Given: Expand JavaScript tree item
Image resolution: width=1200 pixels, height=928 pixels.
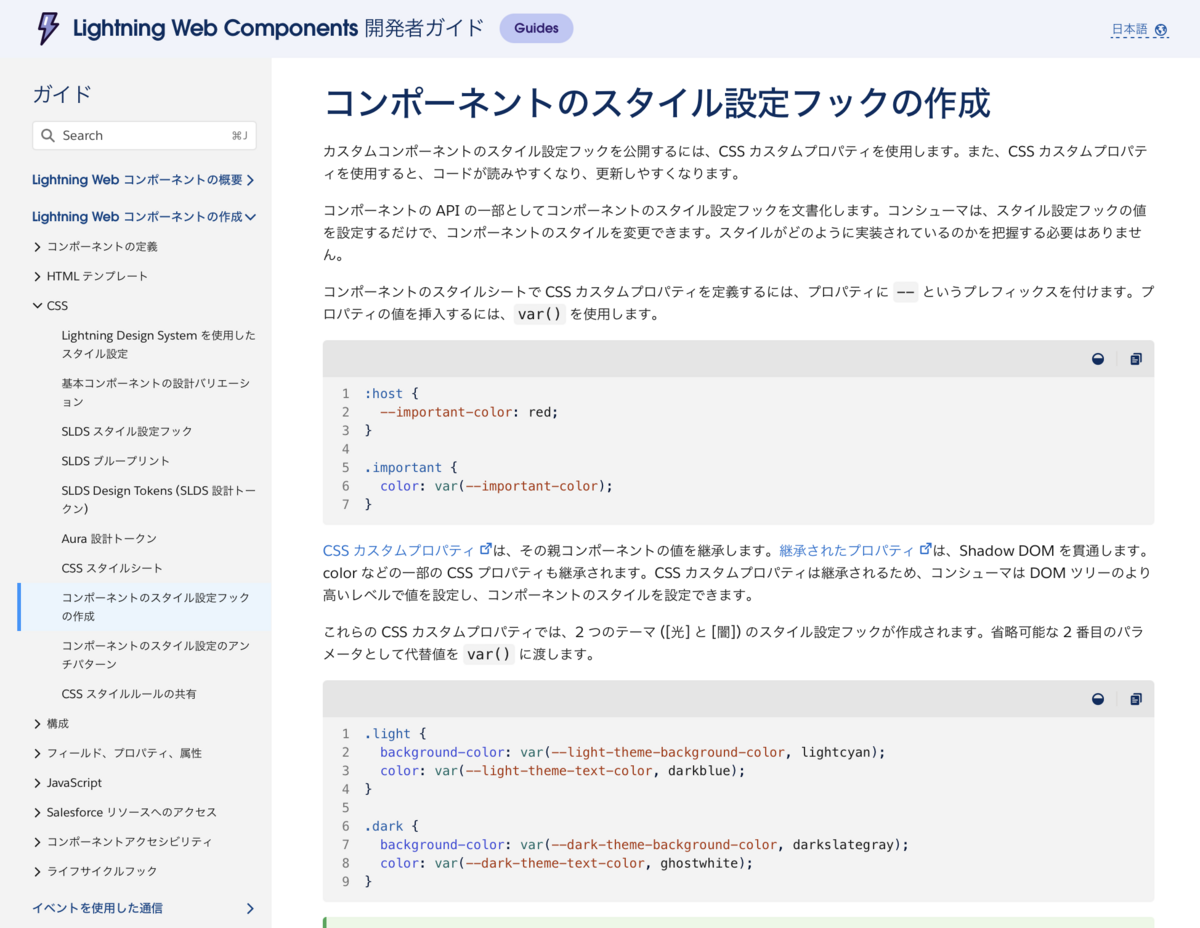Looking at the screenshot, I should coord(38,783).
